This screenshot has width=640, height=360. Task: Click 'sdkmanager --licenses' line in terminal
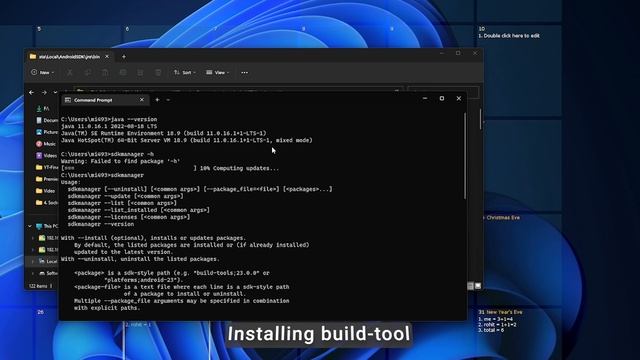(x=129, y=217)
